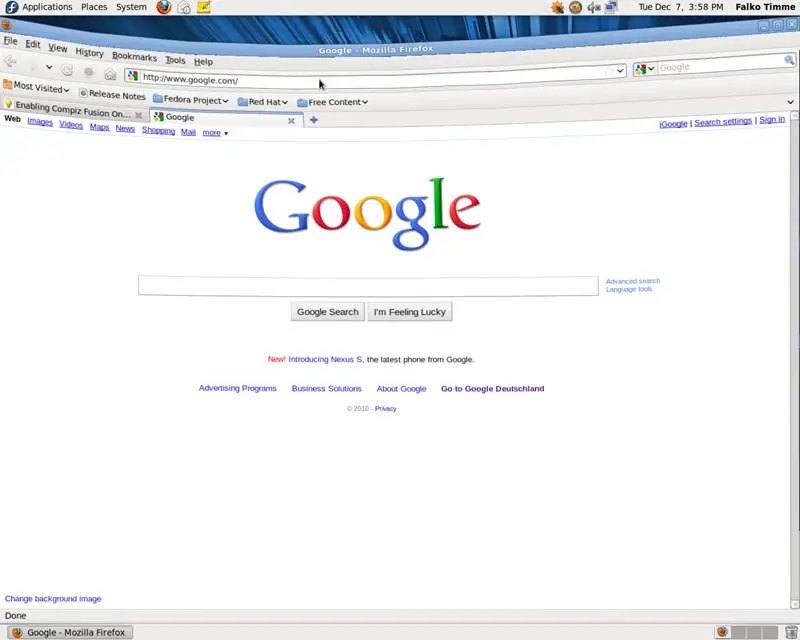Viewport: 800px width, 640px height.
Task: Click the Google - Mozilla Firefox taskbar button
Action: 71,633
